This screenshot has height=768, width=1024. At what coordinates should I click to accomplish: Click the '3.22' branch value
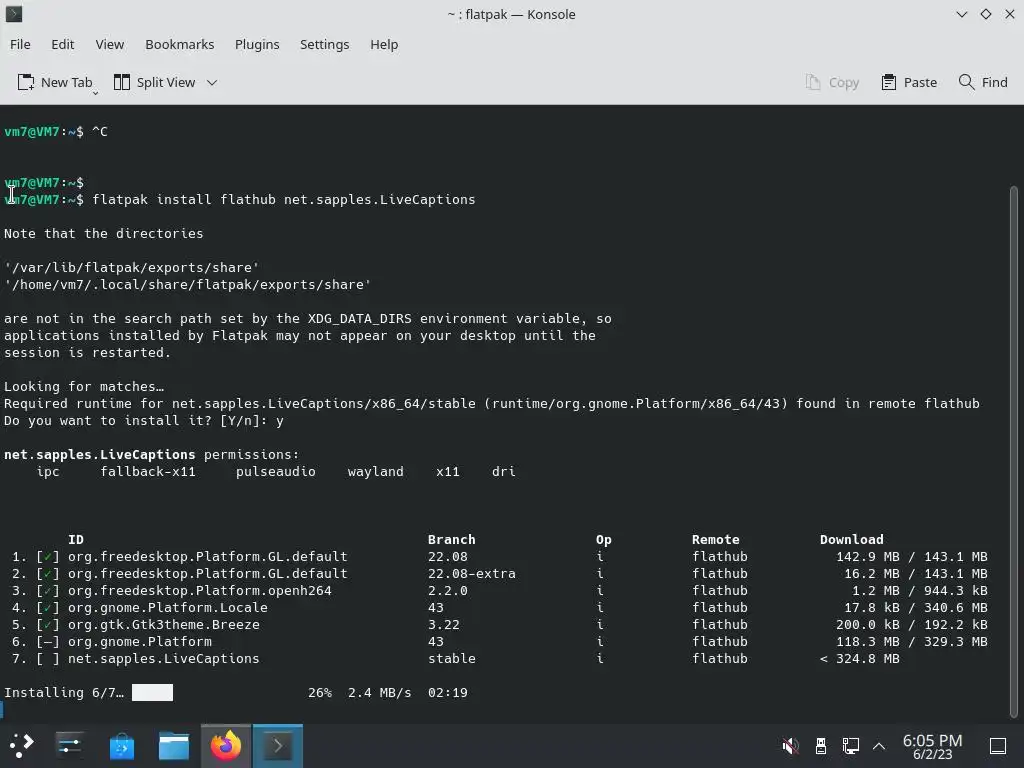pyautogui.click(x=443, y=624)
